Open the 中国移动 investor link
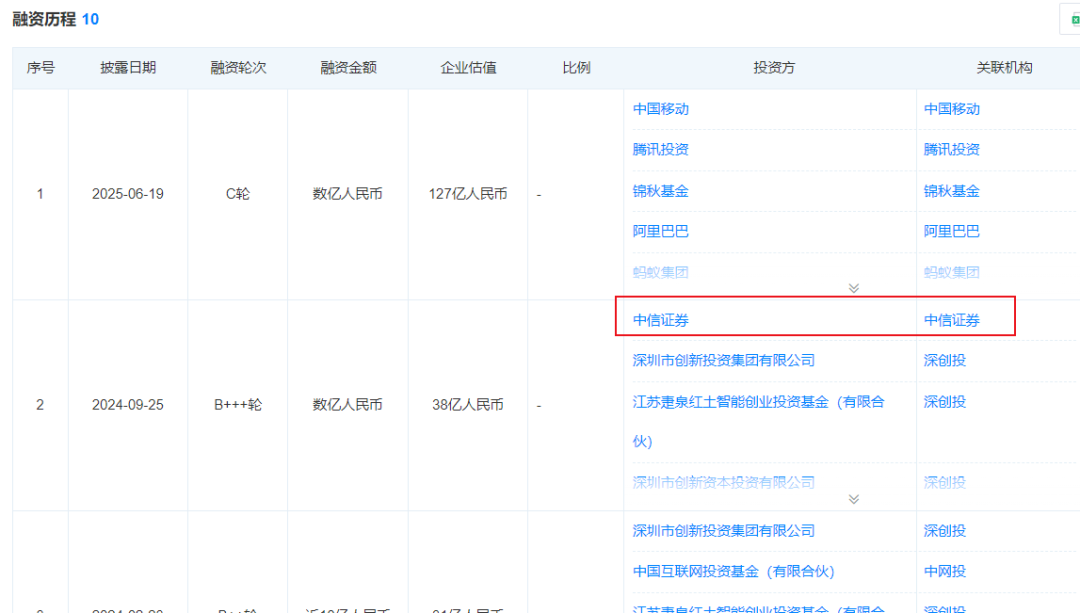 (x=660, y=109)
